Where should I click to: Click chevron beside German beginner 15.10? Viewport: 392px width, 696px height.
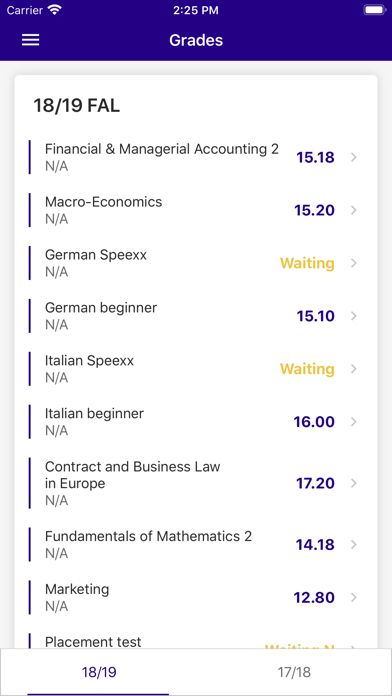354,316
